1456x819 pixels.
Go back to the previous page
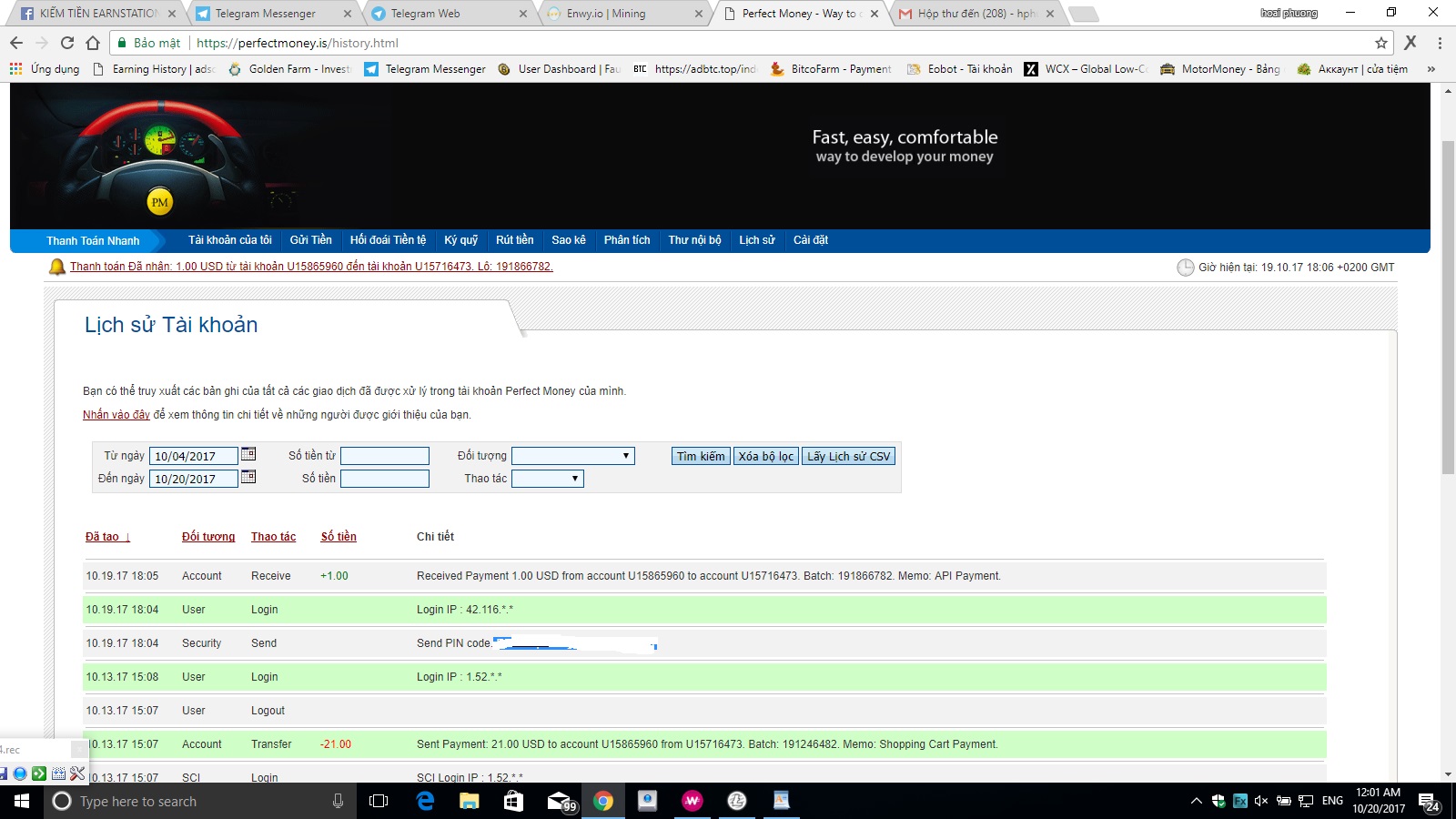point(16,43)
